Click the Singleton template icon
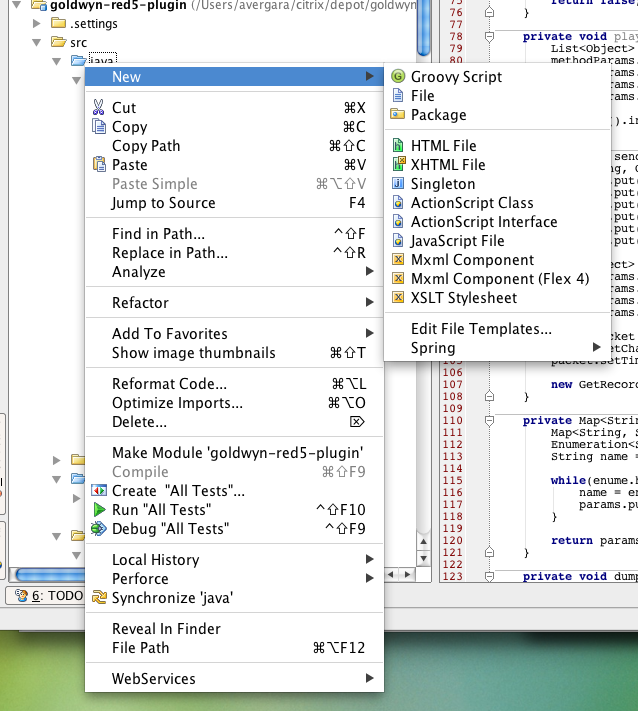Image resolution: width=638 pixels, height=711 pixels. coord(398,183)
